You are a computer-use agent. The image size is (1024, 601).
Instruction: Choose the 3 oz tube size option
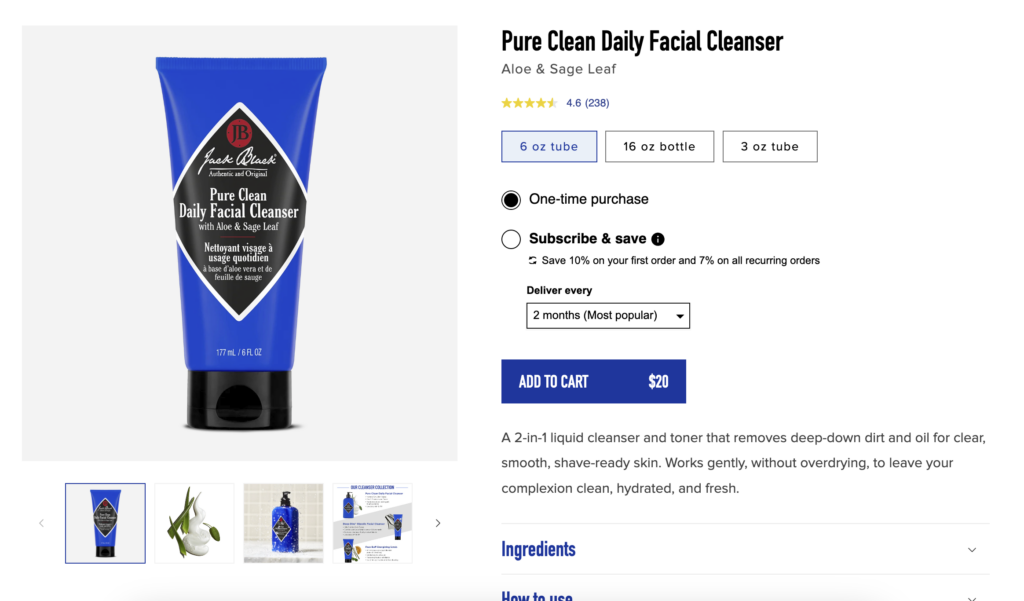pos(769,146)
